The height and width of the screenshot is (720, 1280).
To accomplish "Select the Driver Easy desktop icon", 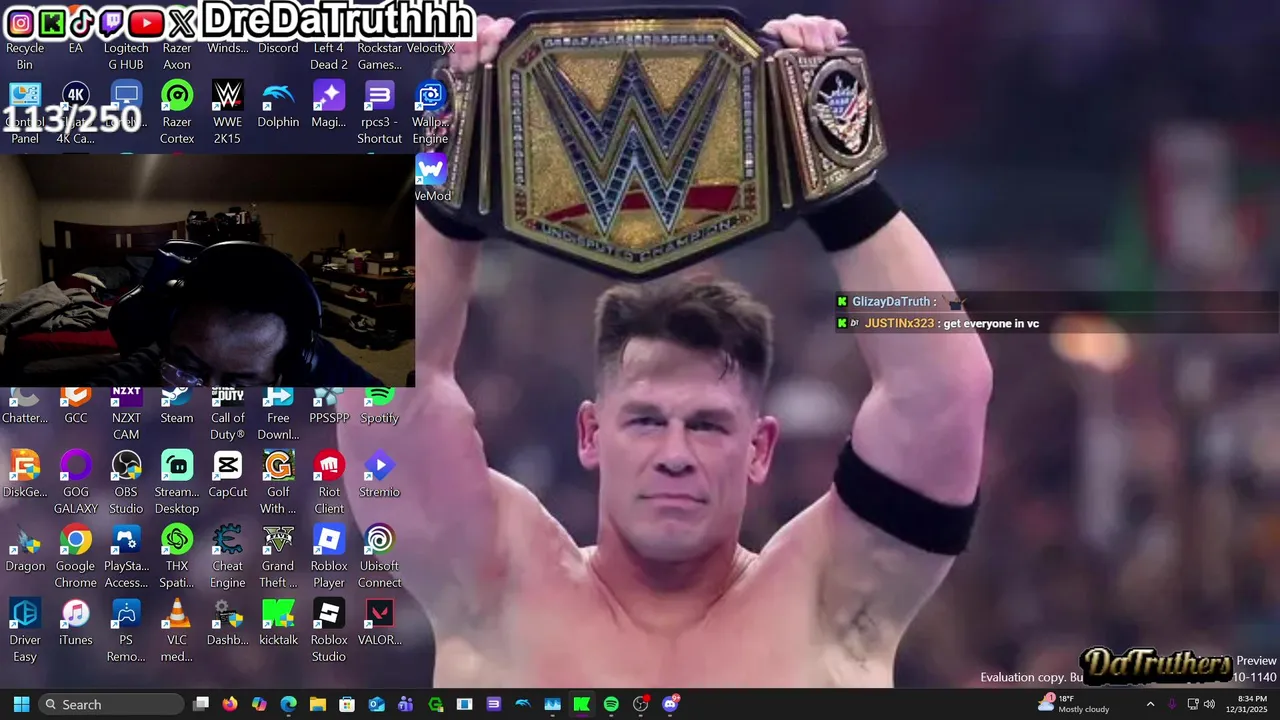I will [25, 630].
